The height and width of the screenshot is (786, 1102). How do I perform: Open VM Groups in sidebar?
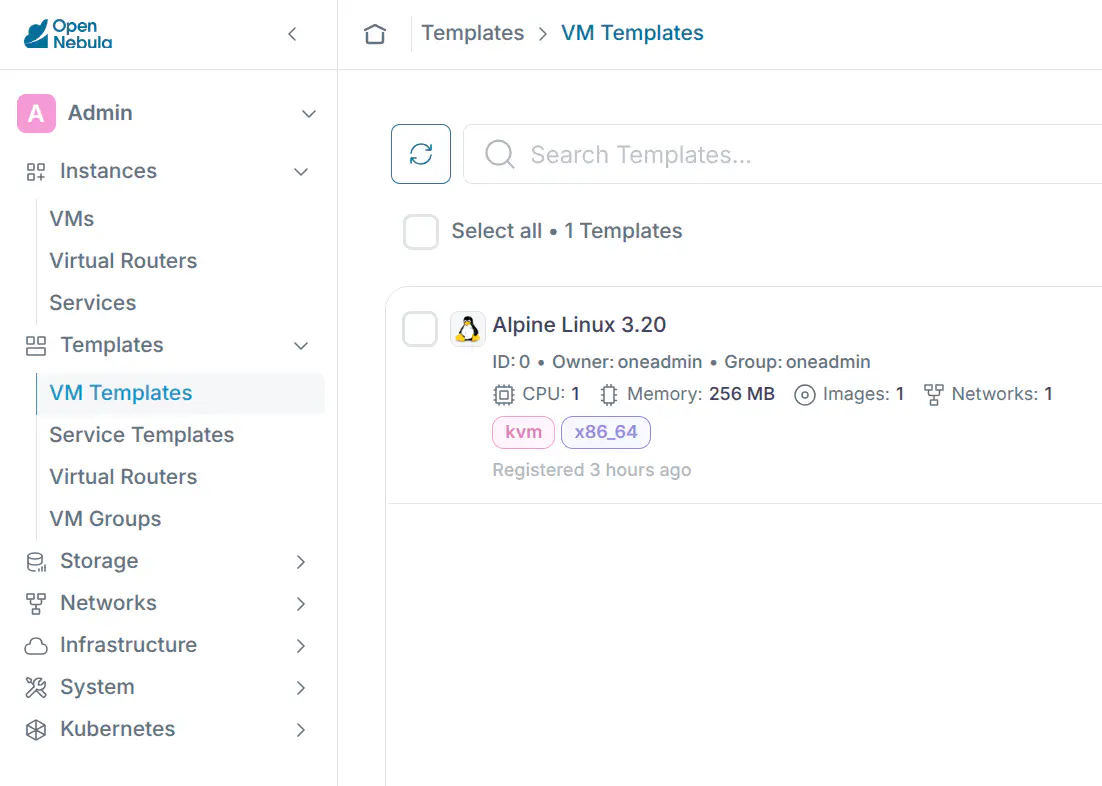pos(105,519)
